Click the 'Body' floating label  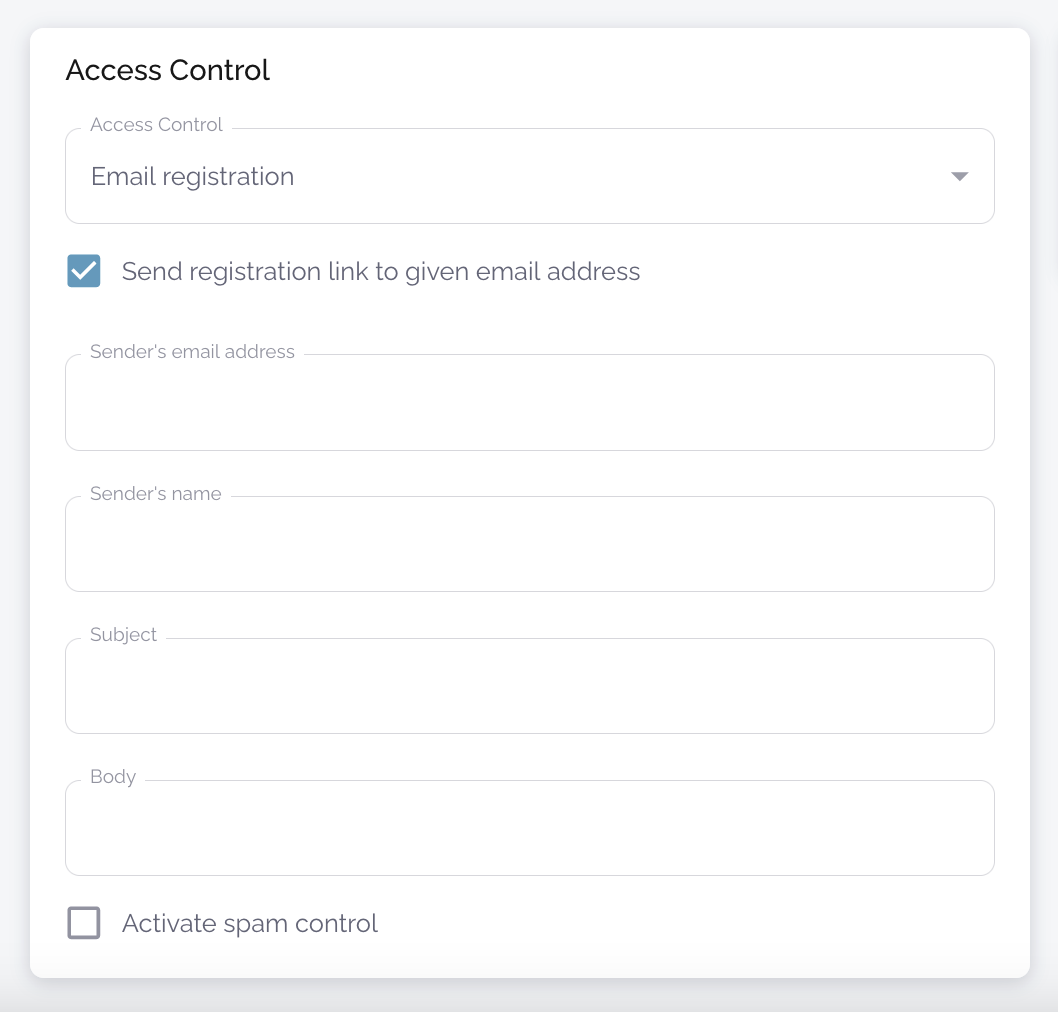113,777
